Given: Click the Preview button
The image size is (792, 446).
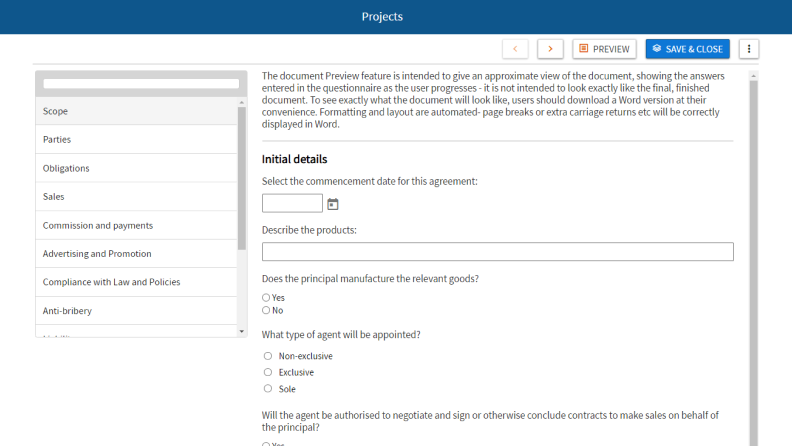Looking at the screenshot, I should pos(604,49).
